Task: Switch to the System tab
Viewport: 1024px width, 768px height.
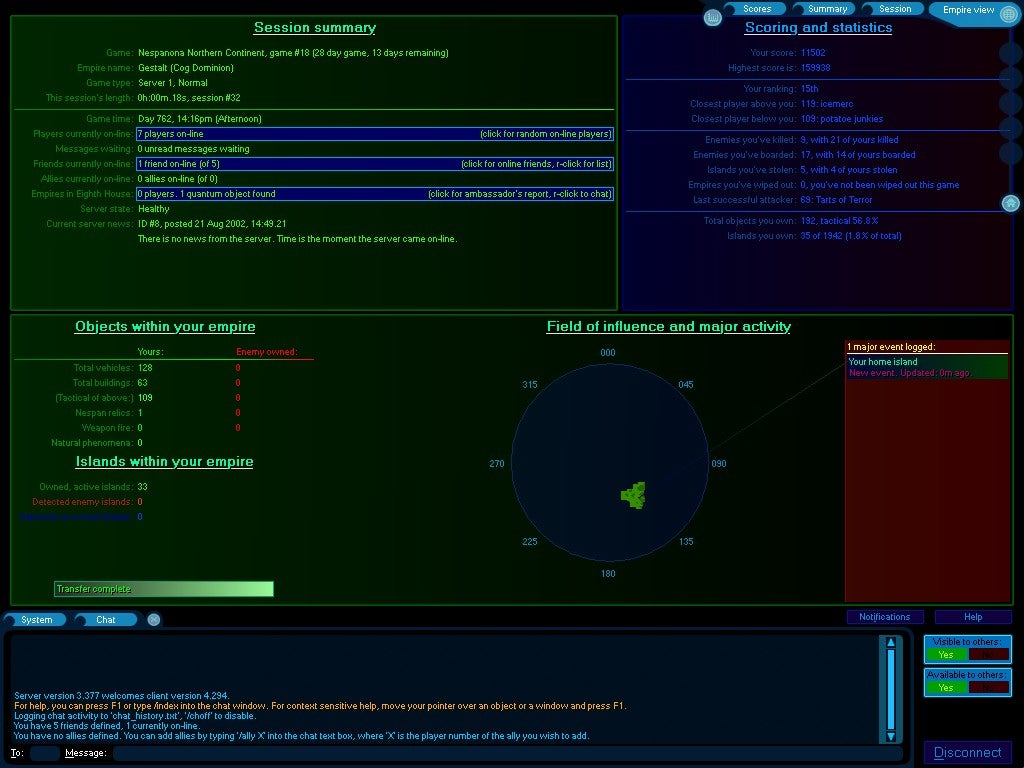Action: click(x=36, y=620)
